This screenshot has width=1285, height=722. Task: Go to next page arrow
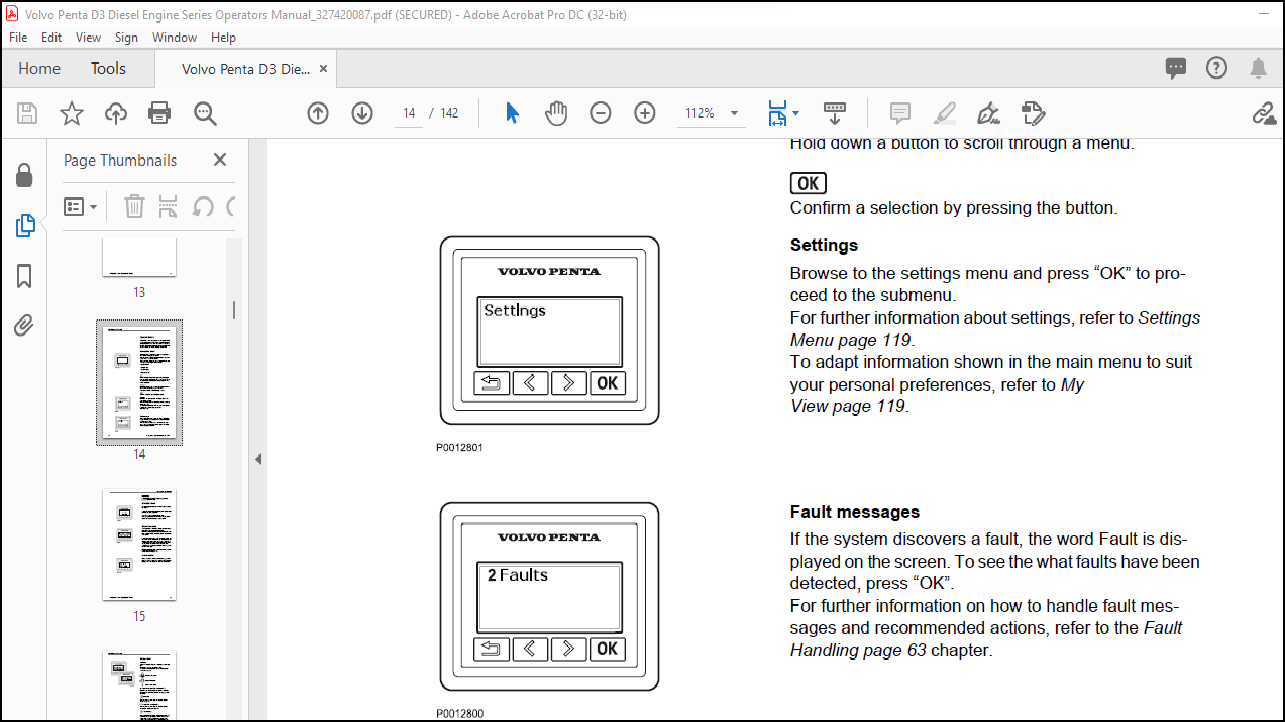tap(362, 113)
